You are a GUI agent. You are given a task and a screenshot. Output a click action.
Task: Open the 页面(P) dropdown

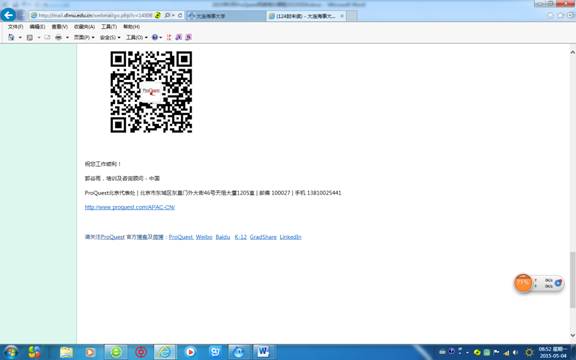84,37
